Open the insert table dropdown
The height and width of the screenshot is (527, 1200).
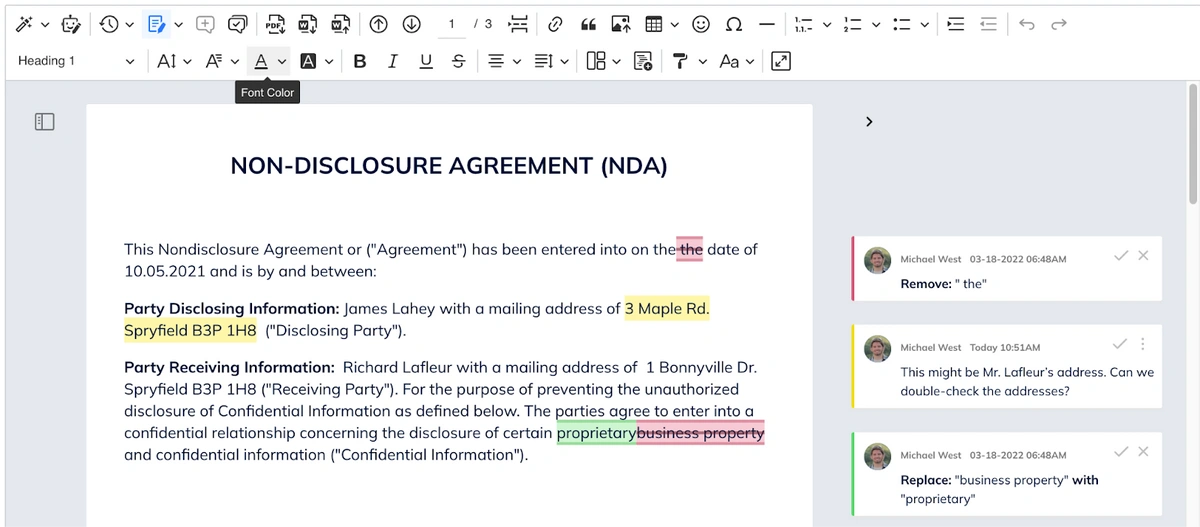coord(675,24)
